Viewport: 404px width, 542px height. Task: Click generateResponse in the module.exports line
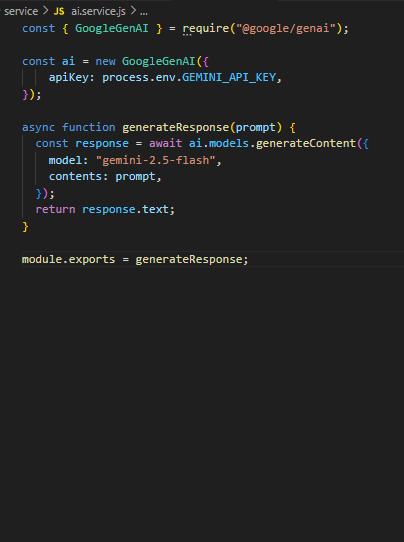click(189, 259)
